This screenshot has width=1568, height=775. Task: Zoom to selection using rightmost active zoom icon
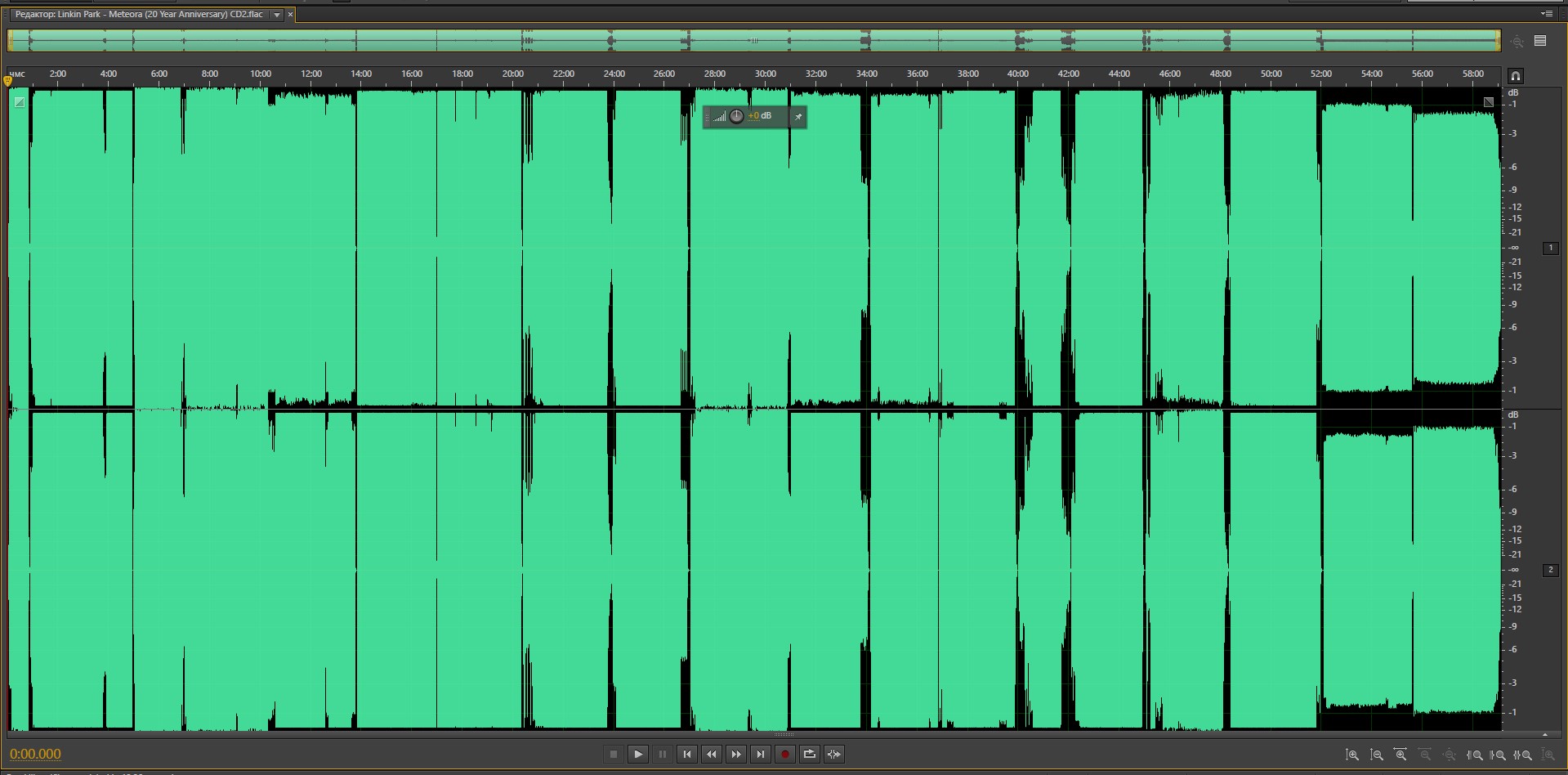(x=1524, y=755)
